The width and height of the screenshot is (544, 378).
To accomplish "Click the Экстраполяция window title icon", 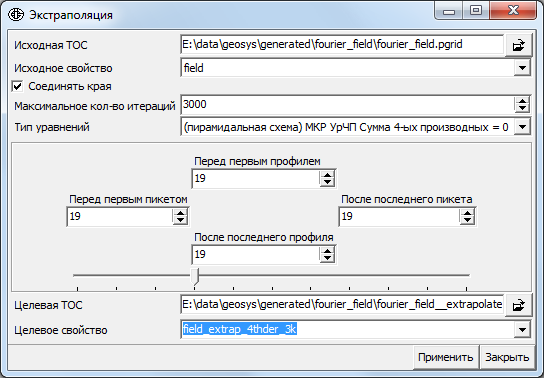I will [16, 15].
